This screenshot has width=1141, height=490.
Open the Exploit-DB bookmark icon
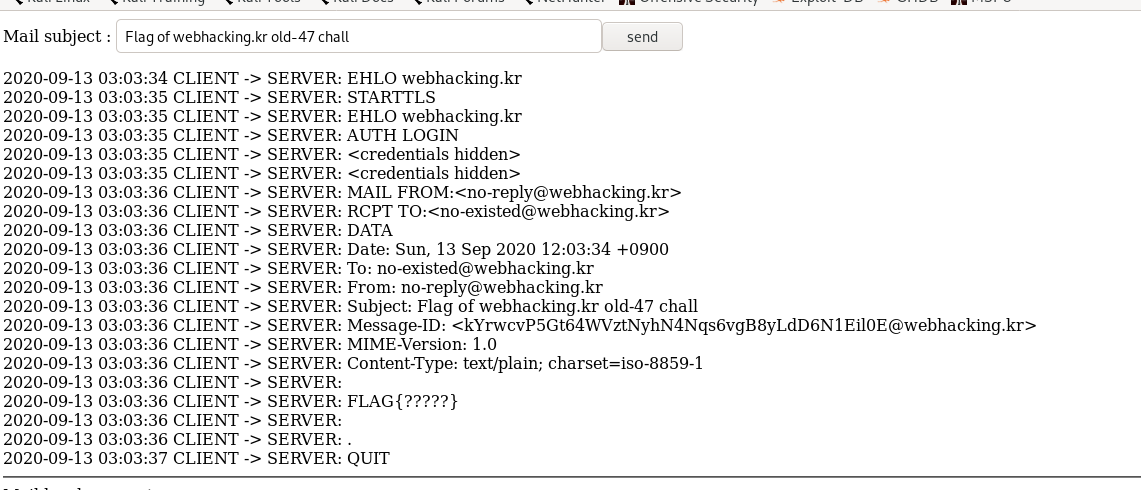coord(779,1)
